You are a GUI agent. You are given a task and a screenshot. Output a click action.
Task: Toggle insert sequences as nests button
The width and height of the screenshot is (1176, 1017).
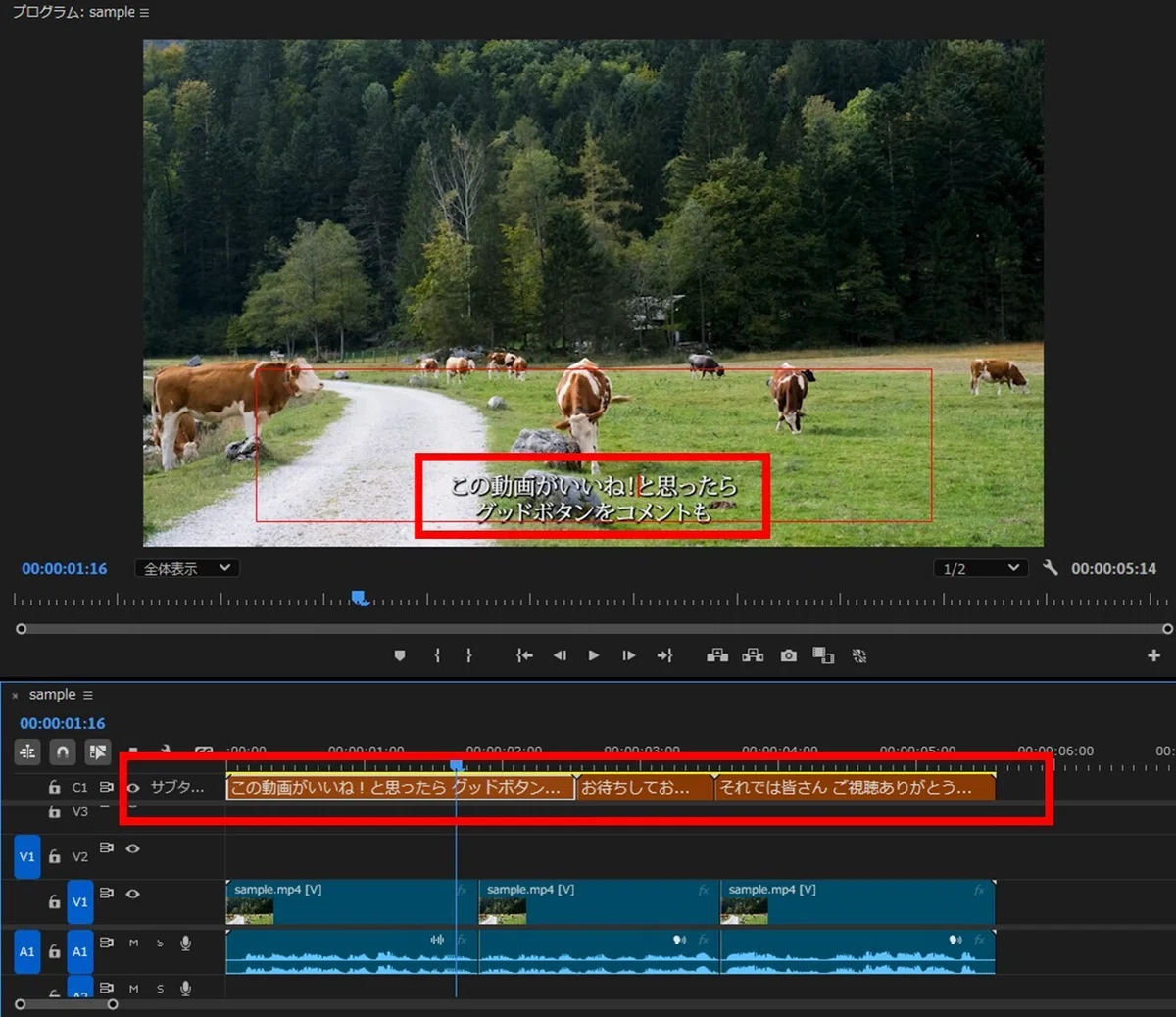27,751
